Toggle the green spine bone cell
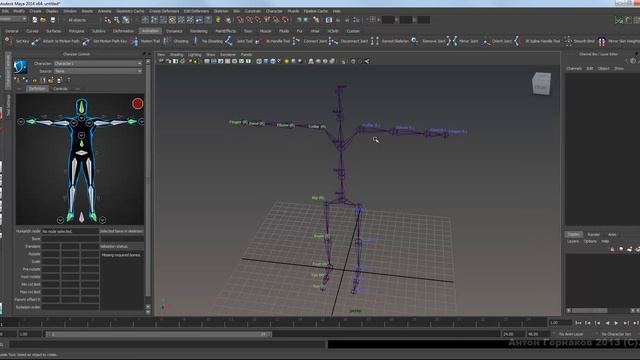Viewport: 640px width, 360px height. pos(82,143)
